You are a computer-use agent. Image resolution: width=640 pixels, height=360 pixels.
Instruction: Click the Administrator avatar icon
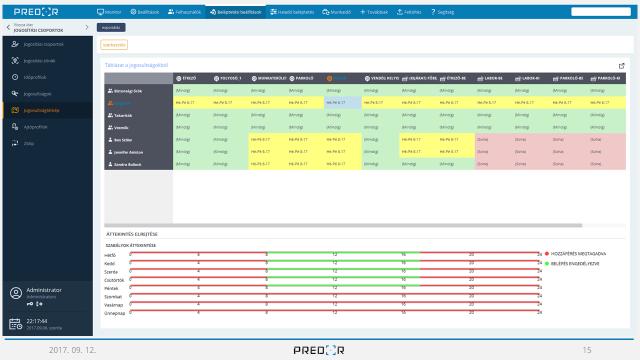click(16, 293)
